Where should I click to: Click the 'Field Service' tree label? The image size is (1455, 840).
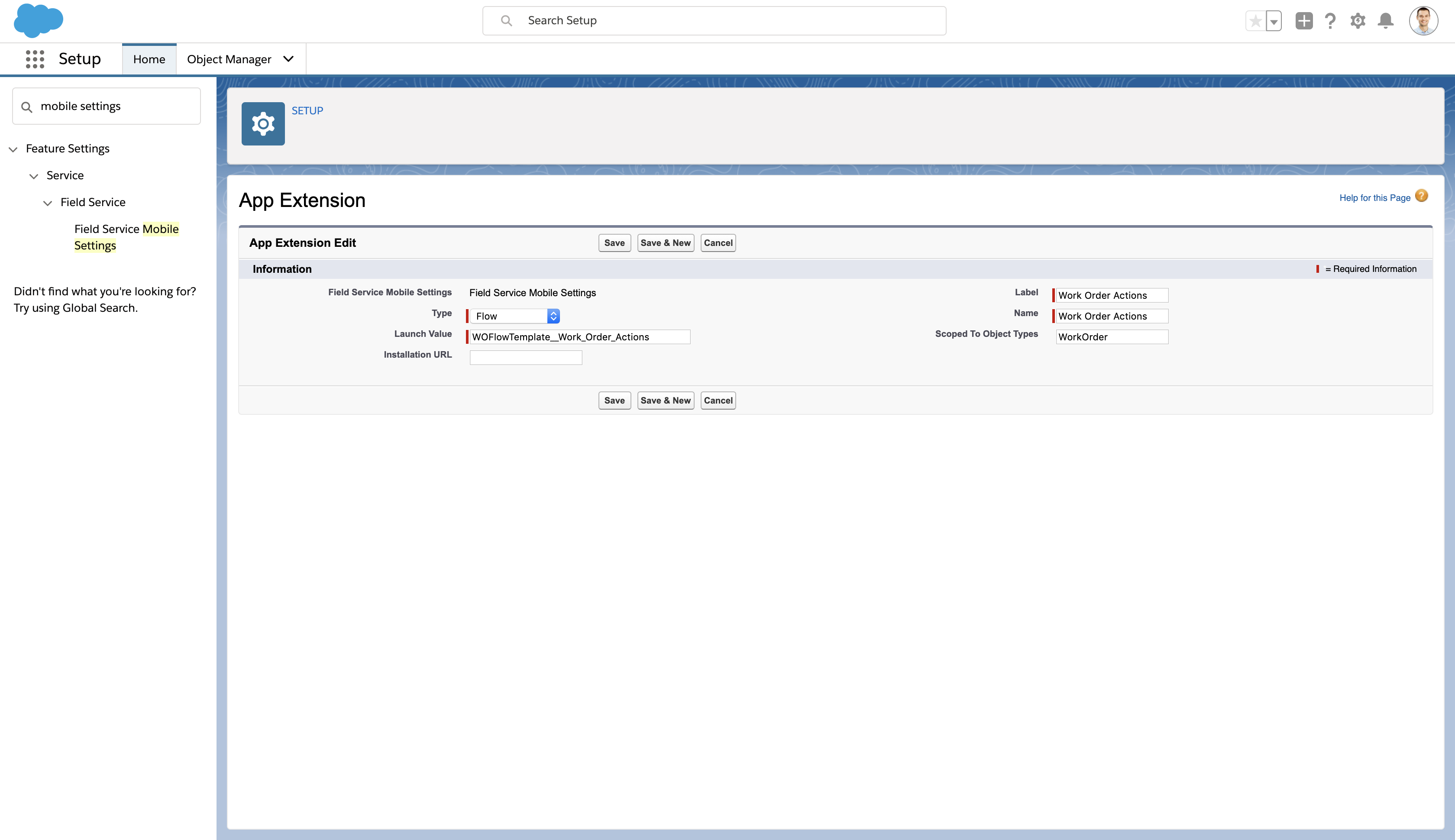click(93, 203)
